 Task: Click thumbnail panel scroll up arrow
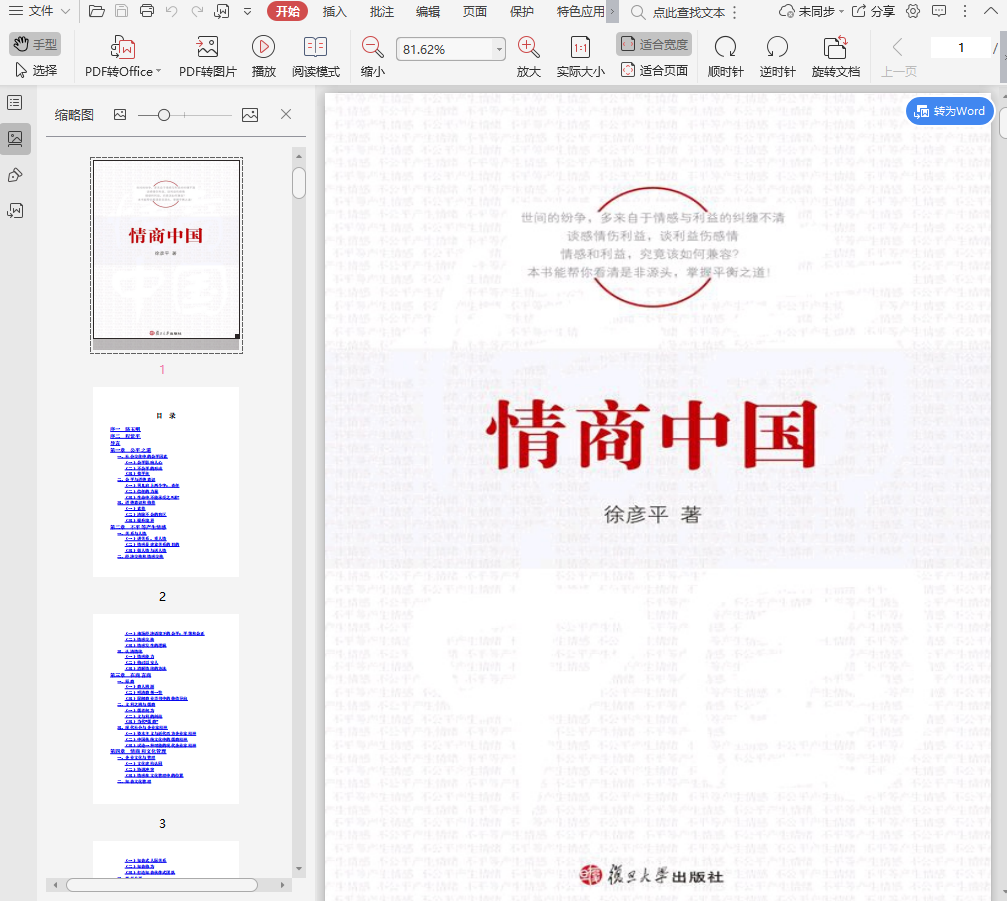[x=299, y=156]
